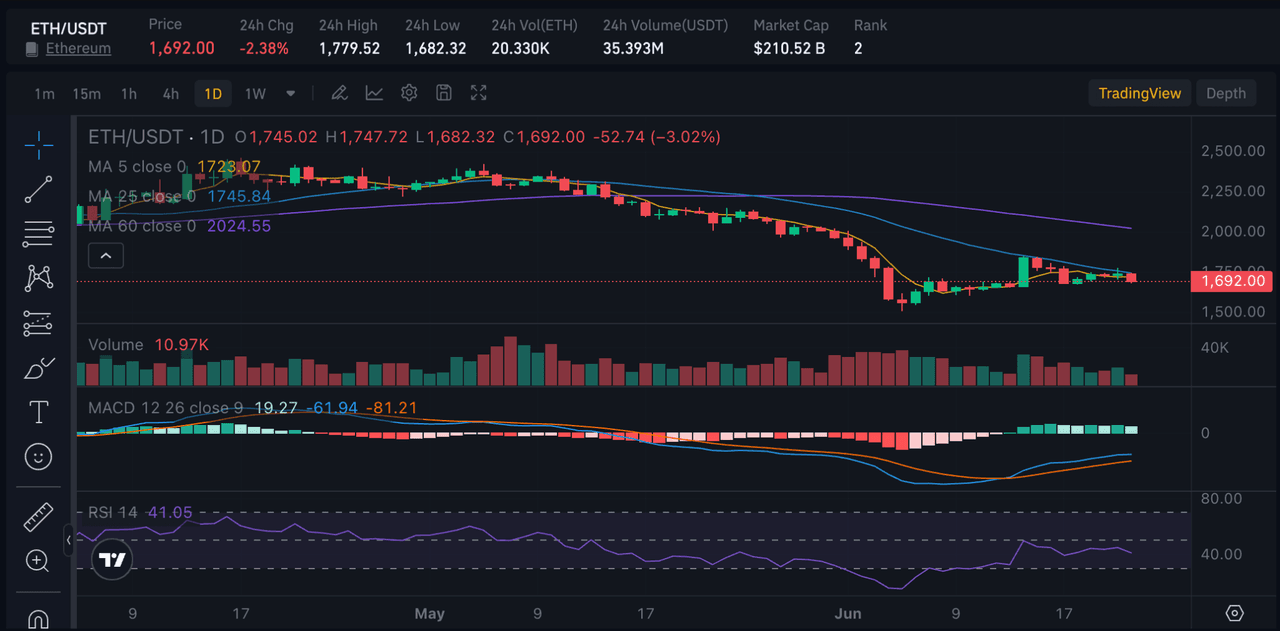Click the 24h Vol(ETH) value 20.330K
Image resolution: width=1280 pixels, height=631 pixels.
click(x=520, y=48)
